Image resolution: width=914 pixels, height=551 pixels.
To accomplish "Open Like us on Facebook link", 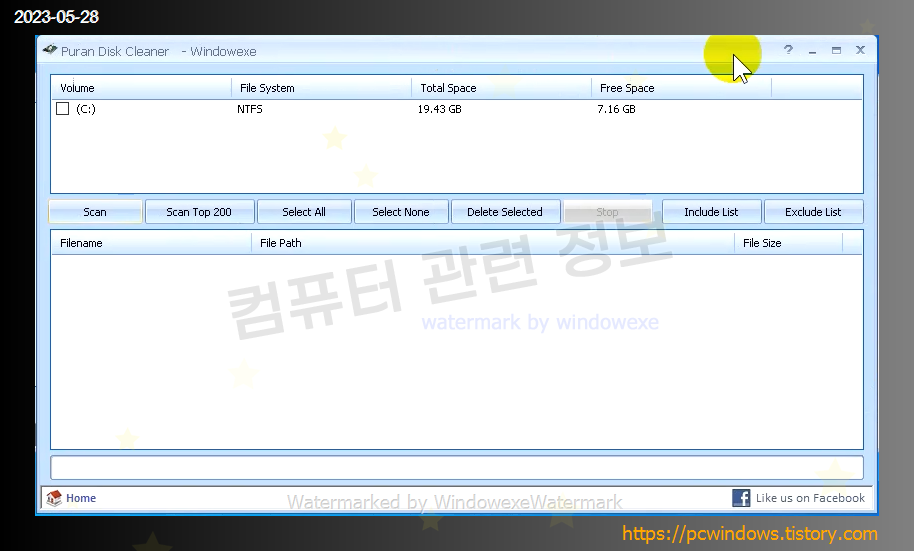I will [810, 498].
